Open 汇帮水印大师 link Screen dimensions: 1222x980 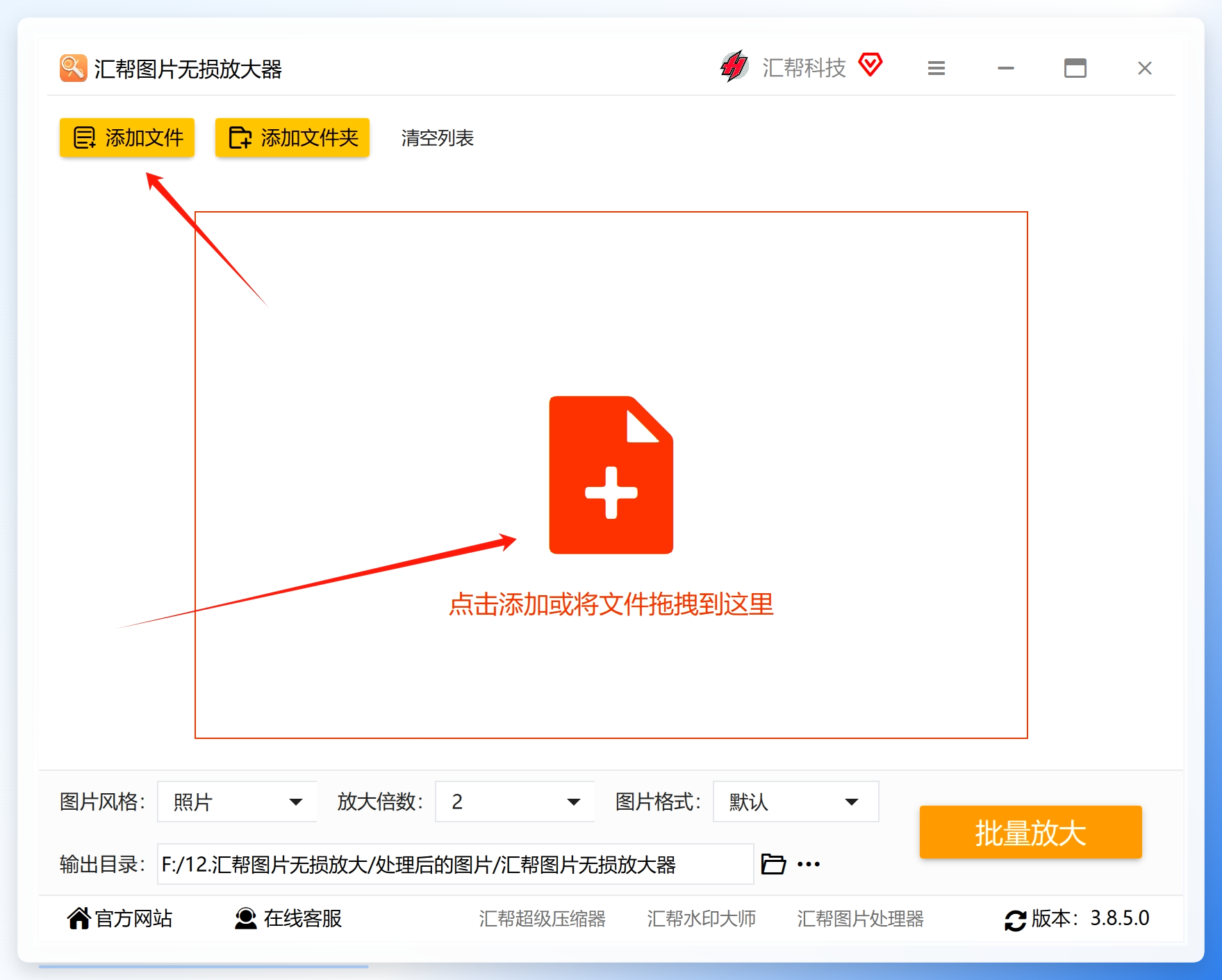tap(702, 918)
